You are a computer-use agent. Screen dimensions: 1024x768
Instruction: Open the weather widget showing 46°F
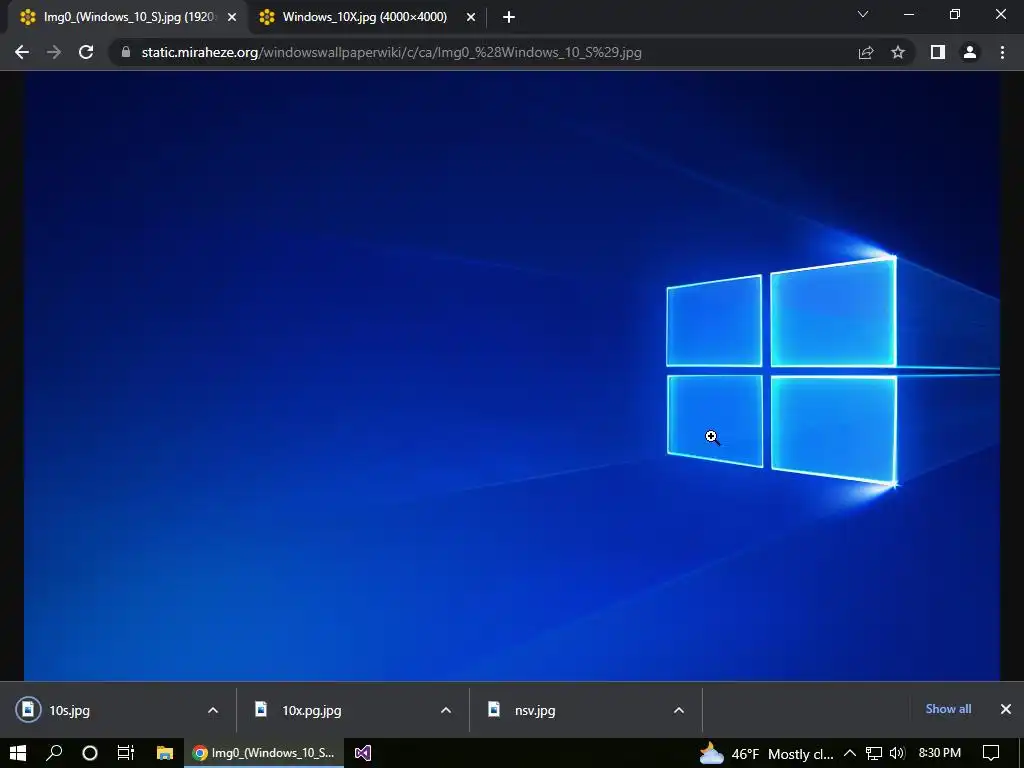pos(766,754)
